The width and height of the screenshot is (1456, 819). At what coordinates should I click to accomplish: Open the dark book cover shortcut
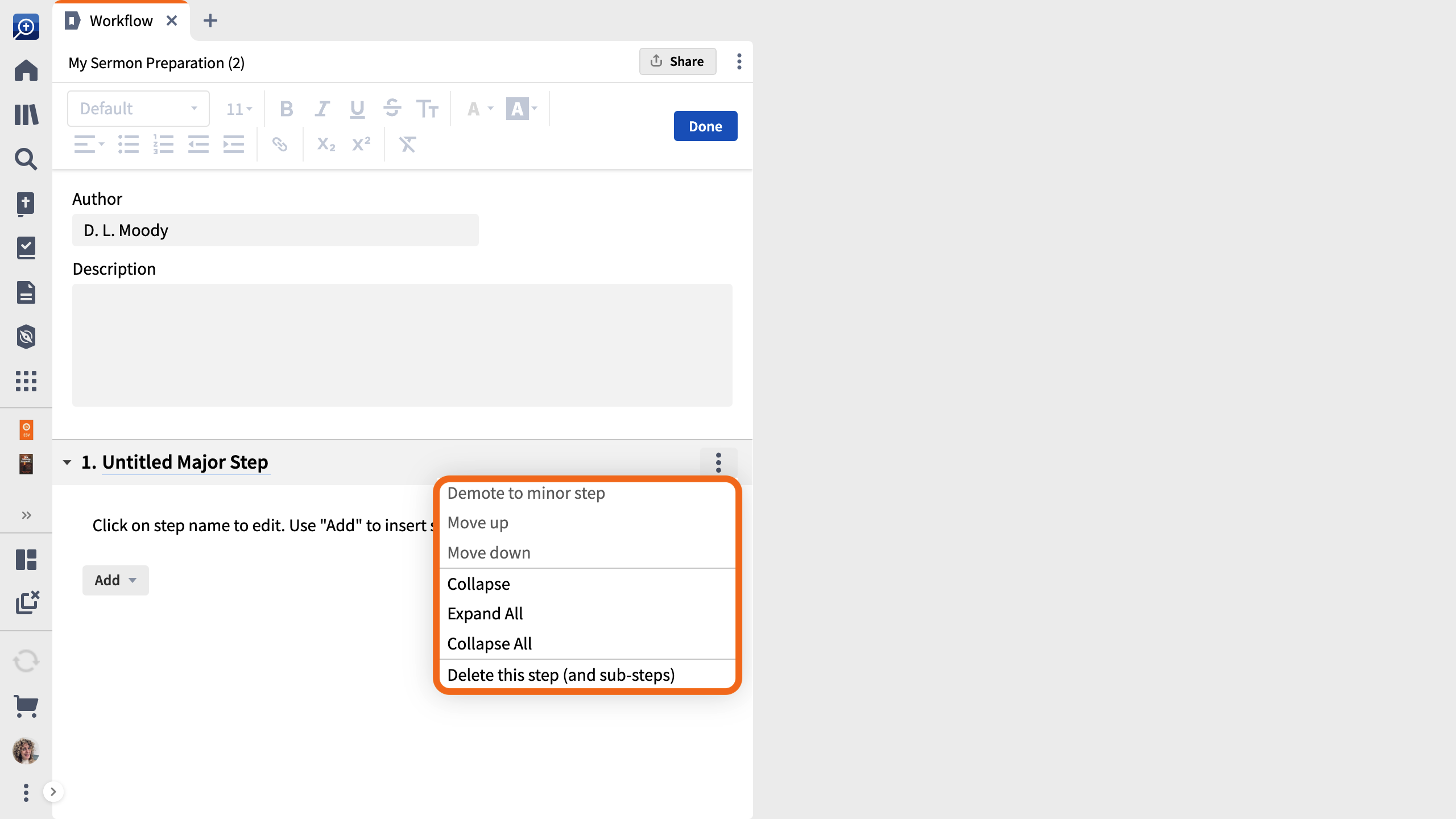click(26, 464)
